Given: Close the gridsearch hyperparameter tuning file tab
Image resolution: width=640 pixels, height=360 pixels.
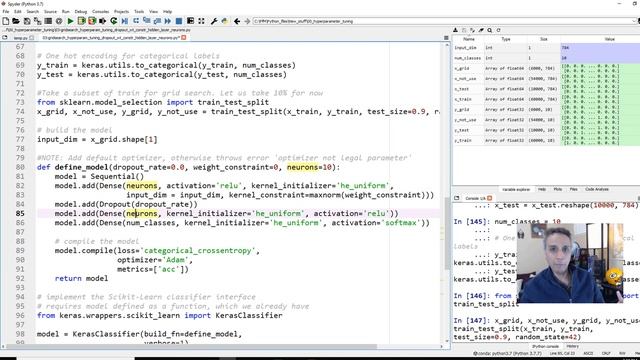Looking at the screenshot, I should (x=184, y=38).
